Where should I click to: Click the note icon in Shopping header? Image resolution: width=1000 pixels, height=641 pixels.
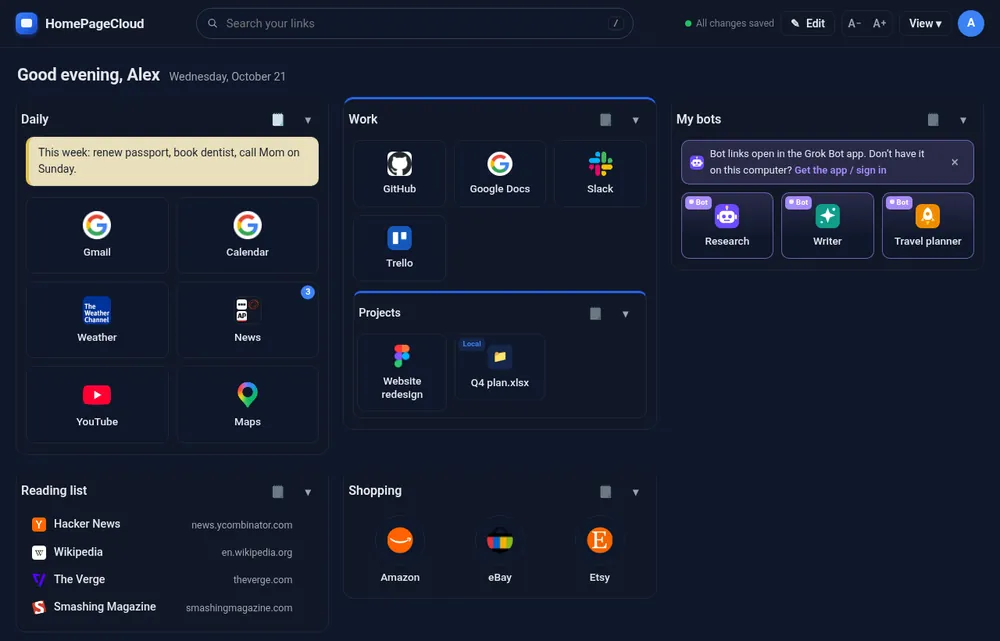[606, 491]
